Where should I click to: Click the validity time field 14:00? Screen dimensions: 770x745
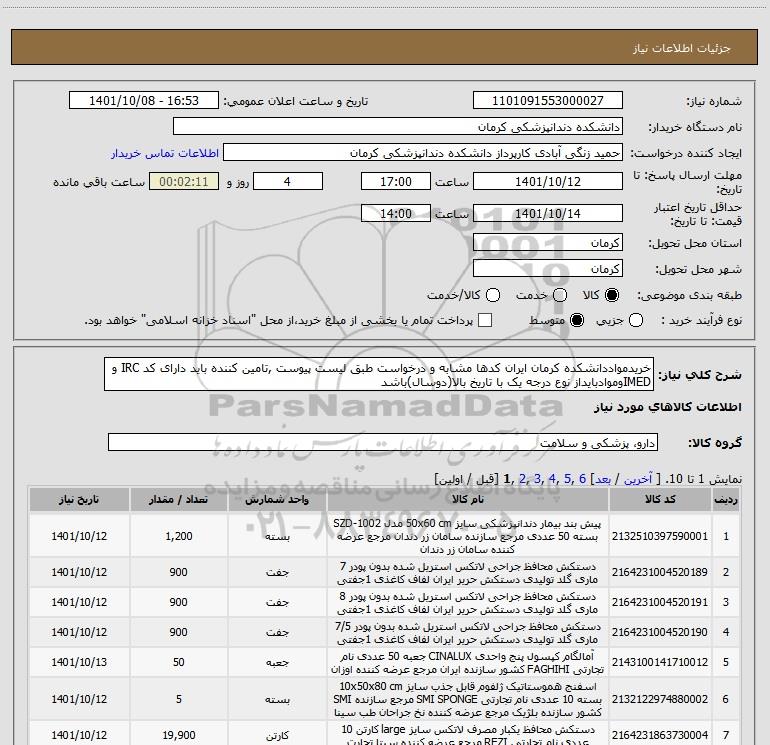396,213
